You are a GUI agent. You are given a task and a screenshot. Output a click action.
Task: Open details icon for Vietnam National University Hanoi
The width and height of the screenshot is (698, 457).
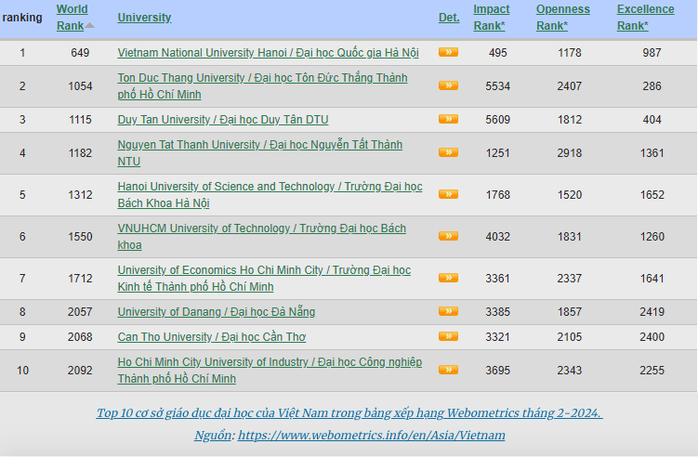448,52
